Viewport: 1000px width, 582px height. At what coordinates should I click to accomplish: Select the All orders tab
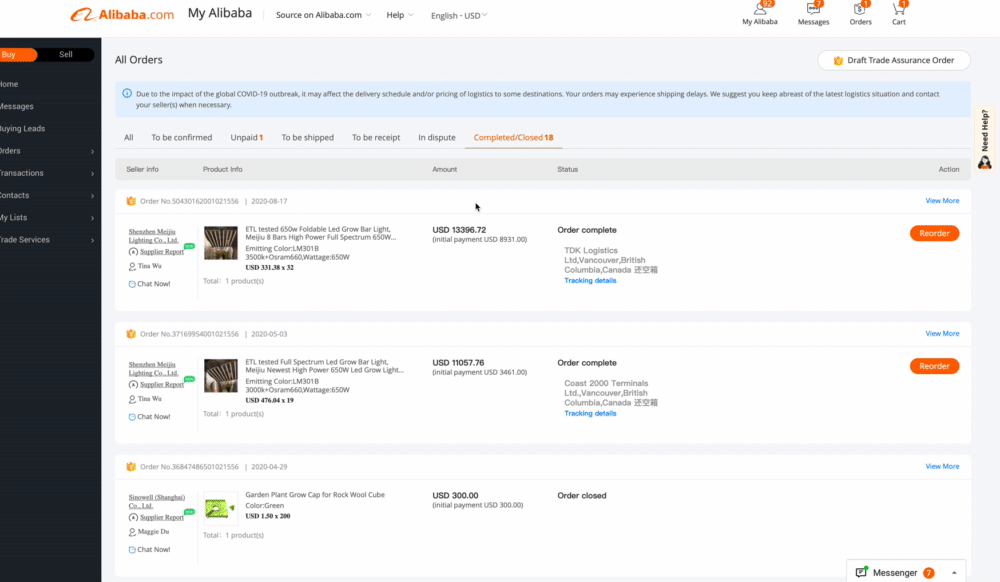[129, 138]
